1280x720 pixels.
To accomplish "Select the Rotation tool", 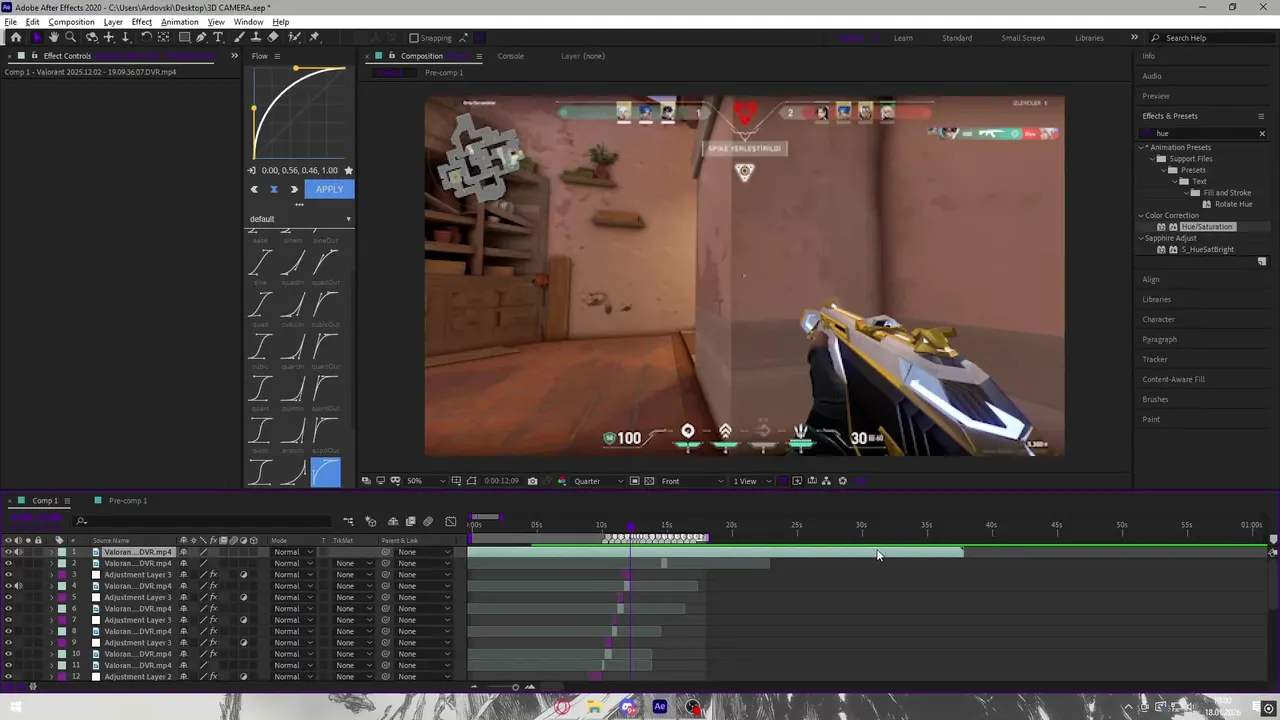I will [146, 37].
